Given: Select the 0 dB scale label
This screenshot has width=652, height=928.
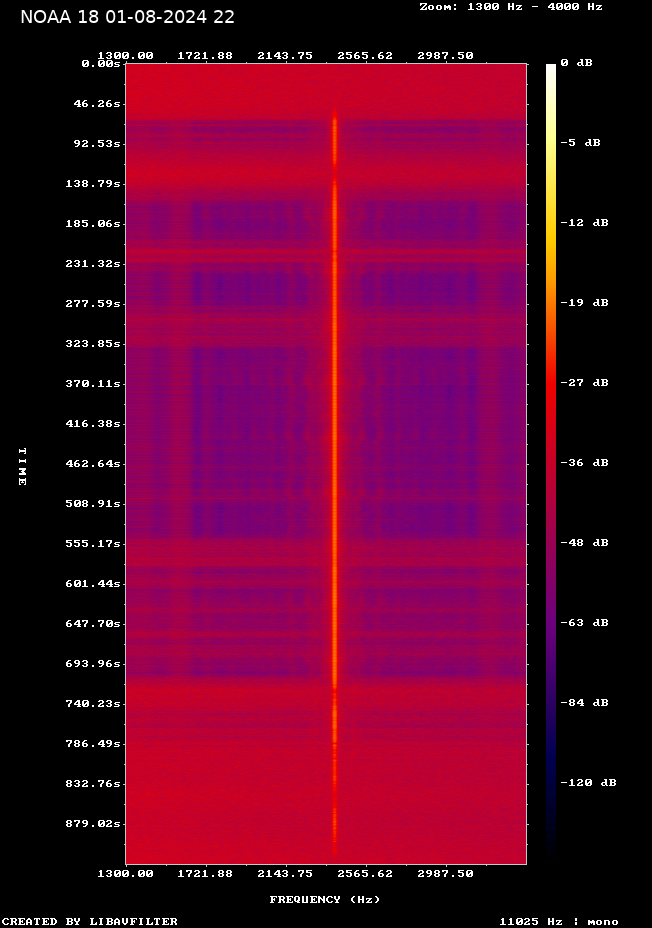Looking at the screenshot, I should click(x=576, y=63).
